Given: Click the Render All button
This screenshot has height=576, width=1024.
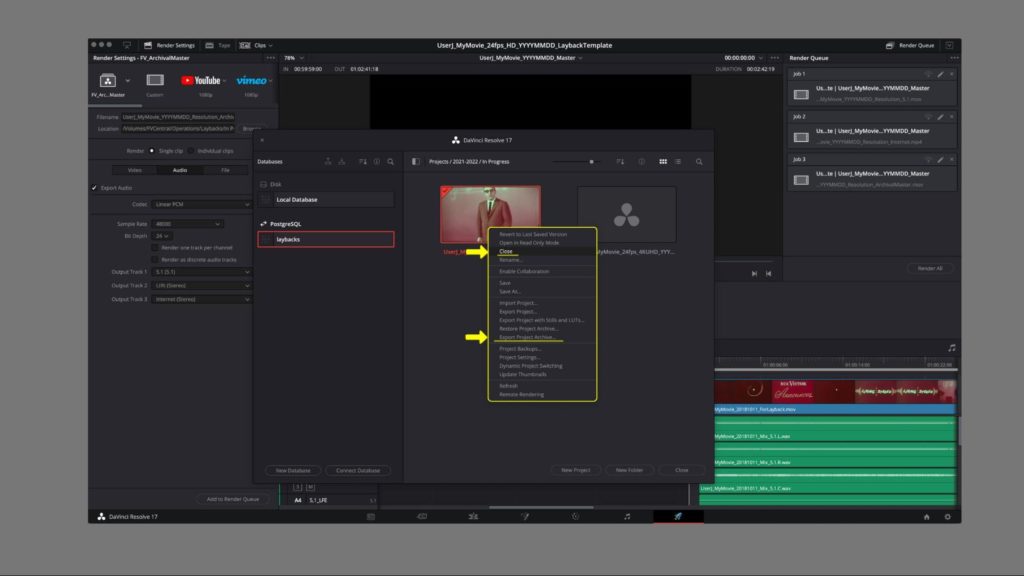Looking at the screenshot, I should pos(930,268).
